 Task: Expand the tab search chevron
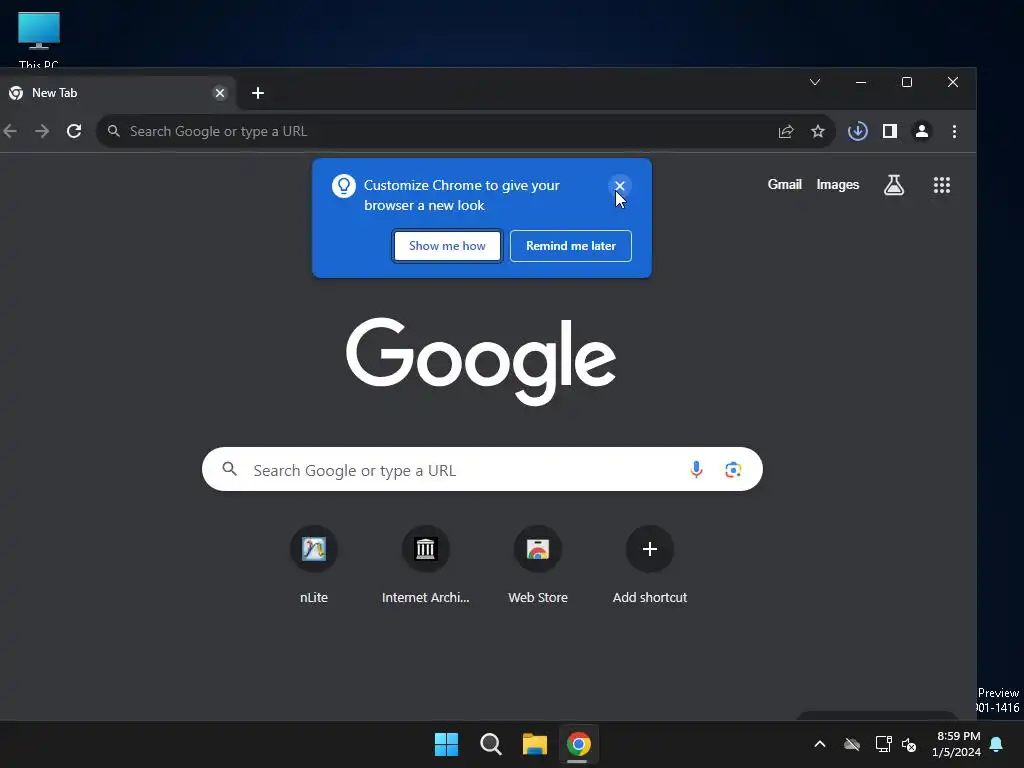[x=815, y=82]
